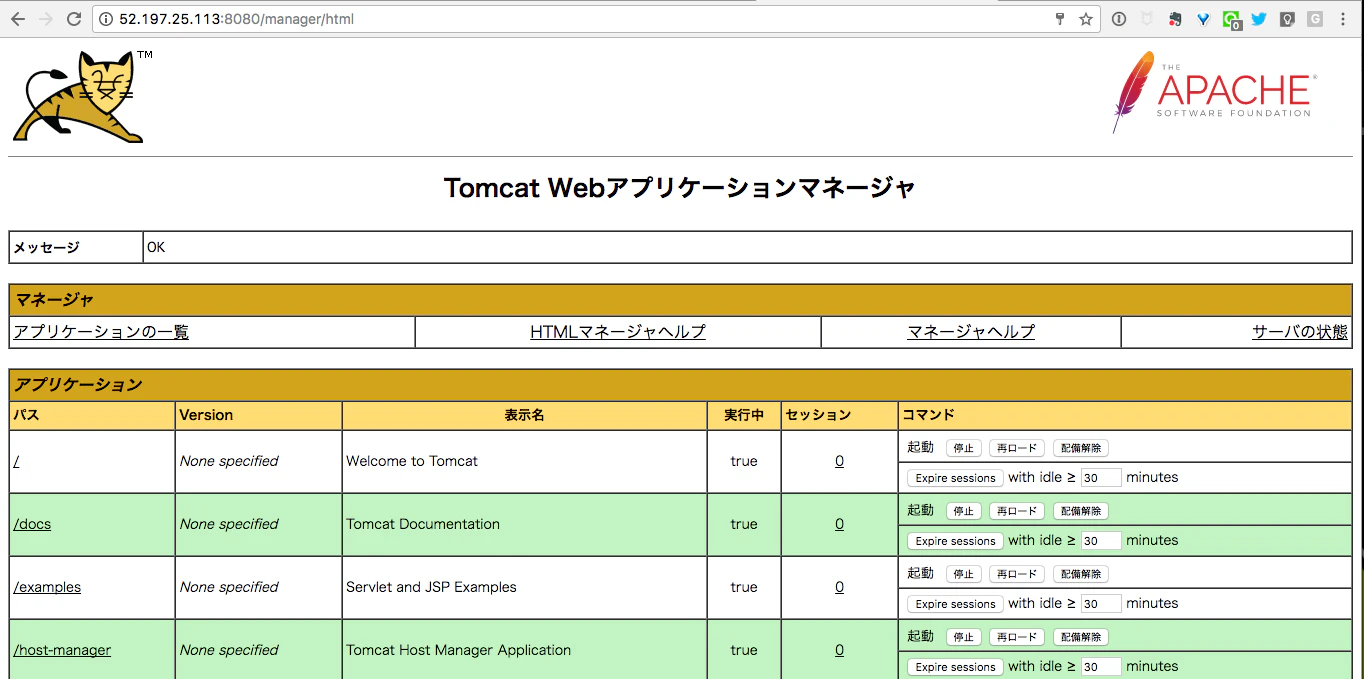This screenshot has width=1364, height=679.
Task: Click the green extension icon with 0 badge
Action: coord(1232,20)
